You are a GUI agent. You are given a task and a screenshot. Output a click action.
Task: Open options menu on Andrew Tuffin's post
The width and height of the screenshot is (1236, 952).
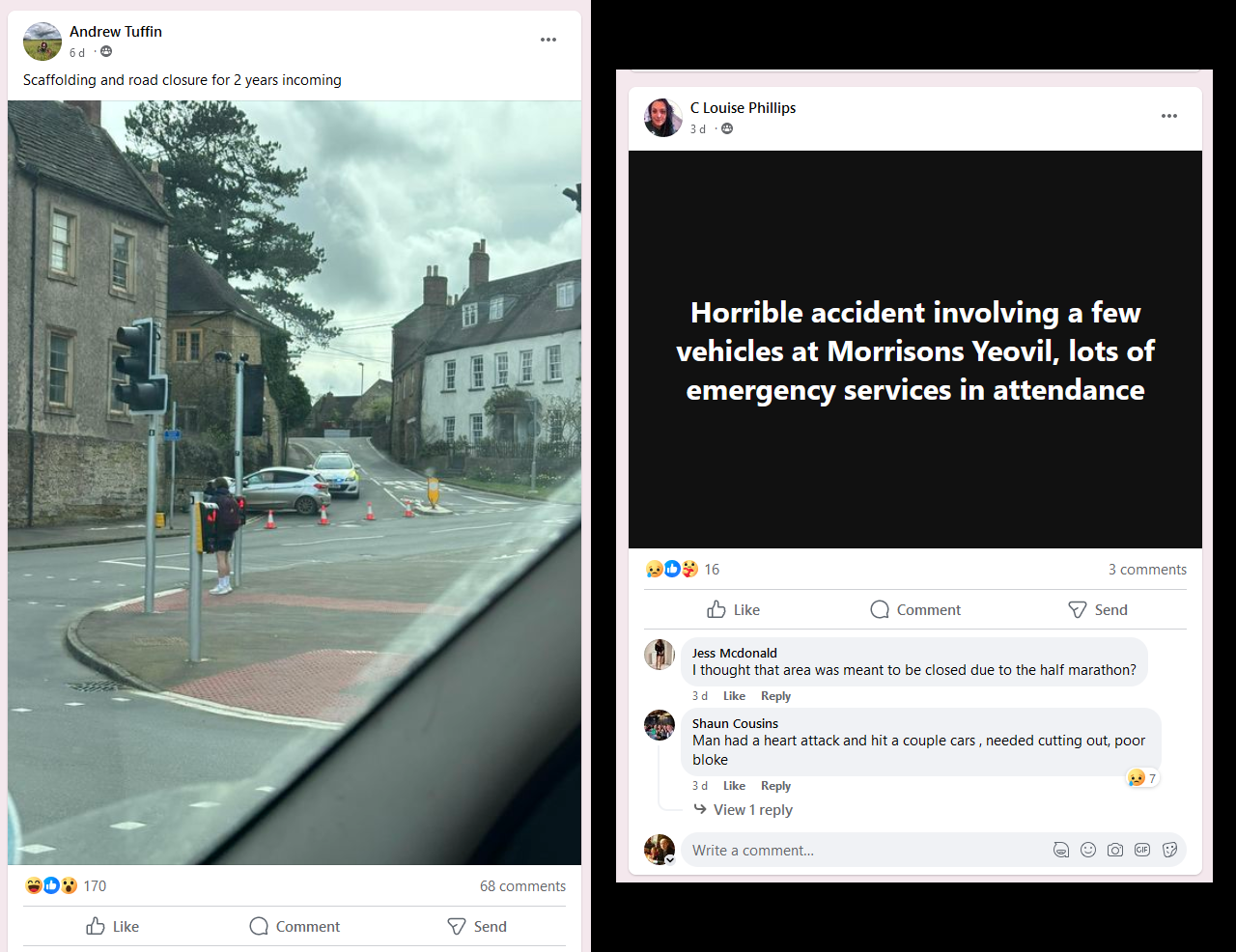coord(548,40)
